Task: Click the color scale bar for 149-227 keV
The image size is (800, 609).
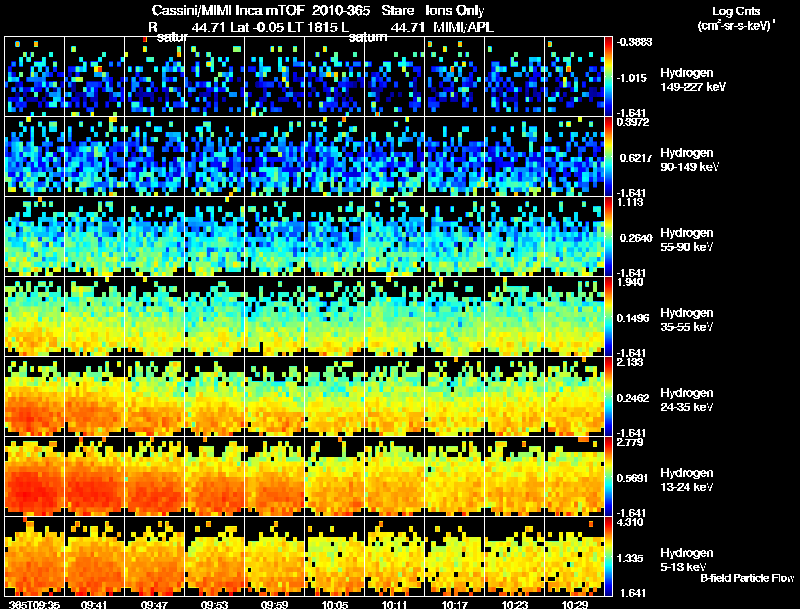Action: point(608,76)
